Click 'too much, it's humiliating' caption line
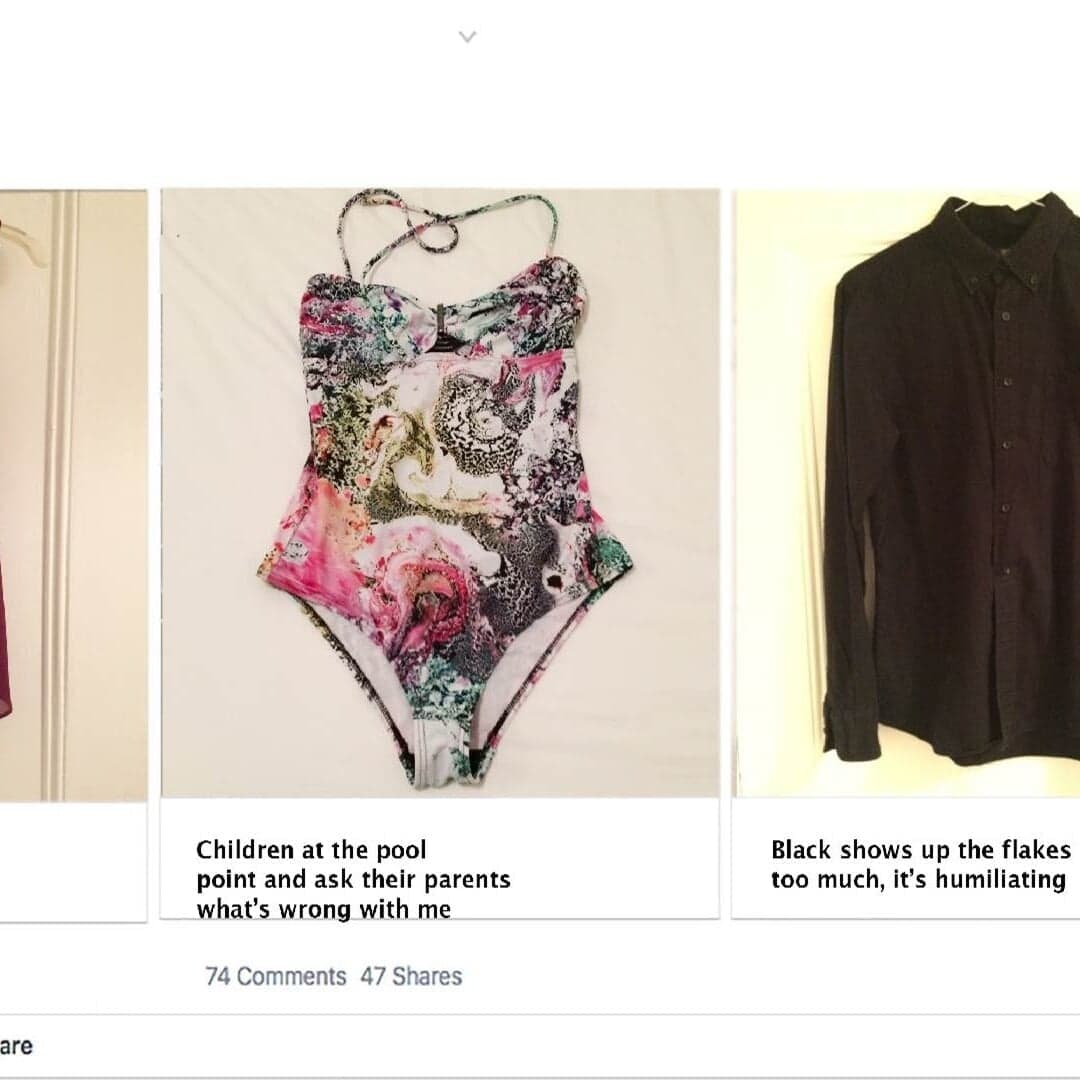Viewport: 1080px width, 1080px height. tap(918, 880)
